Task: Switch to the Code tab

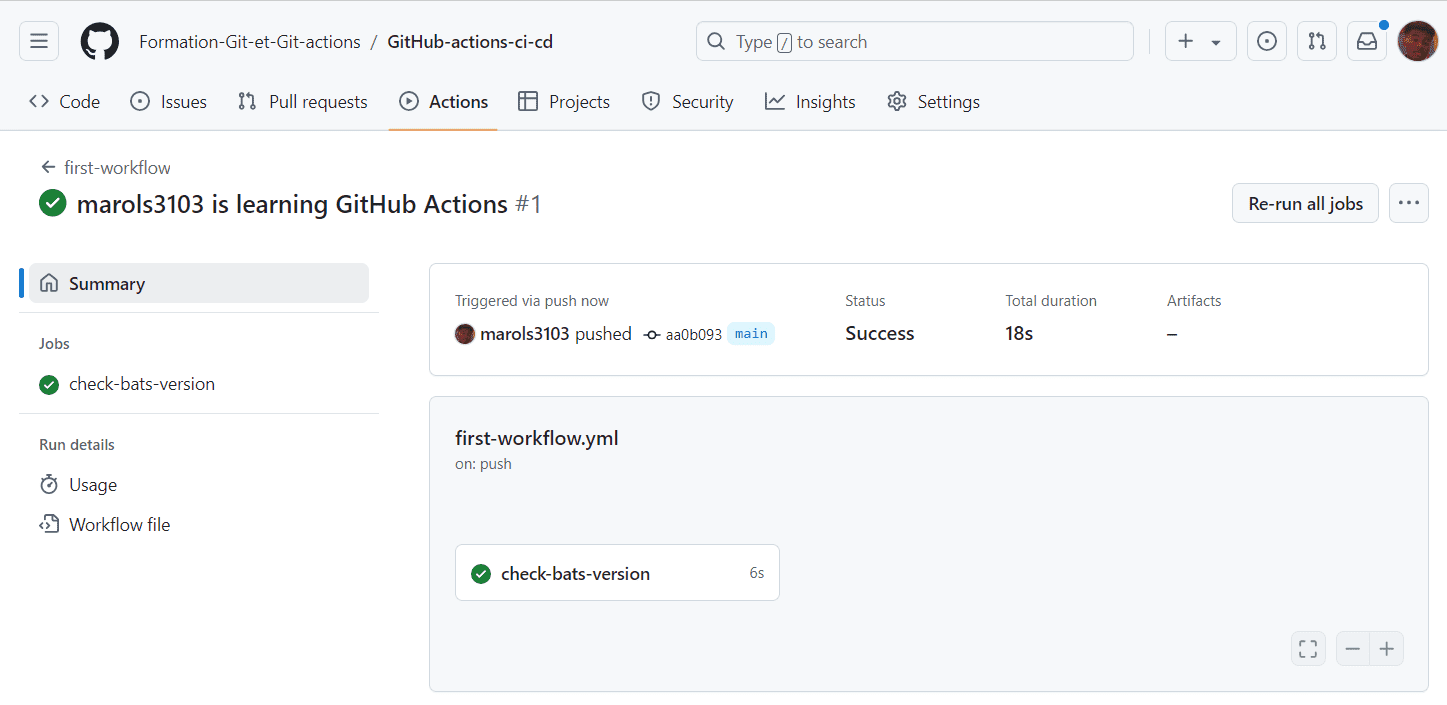Action: coord(64,101)
